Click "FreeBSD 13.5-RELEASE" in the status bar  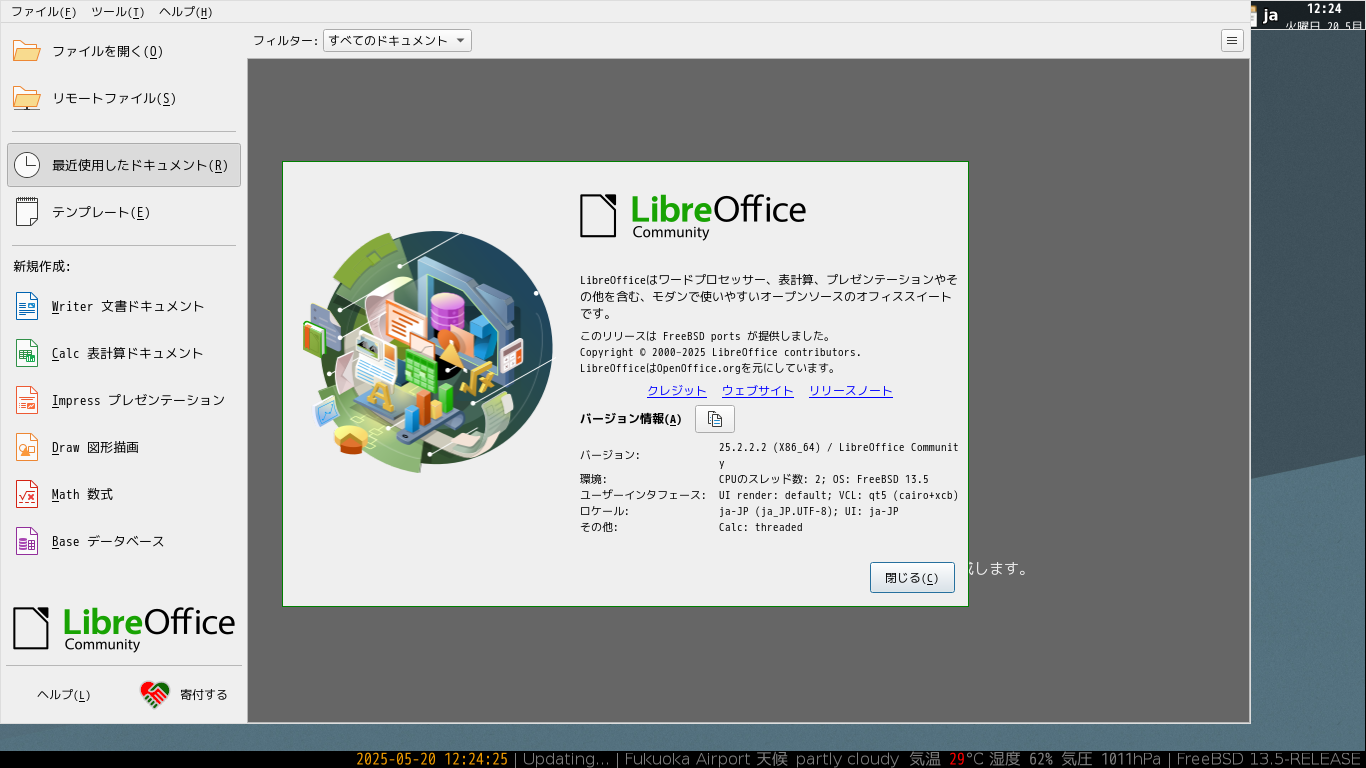click(x=1269, y=759)
